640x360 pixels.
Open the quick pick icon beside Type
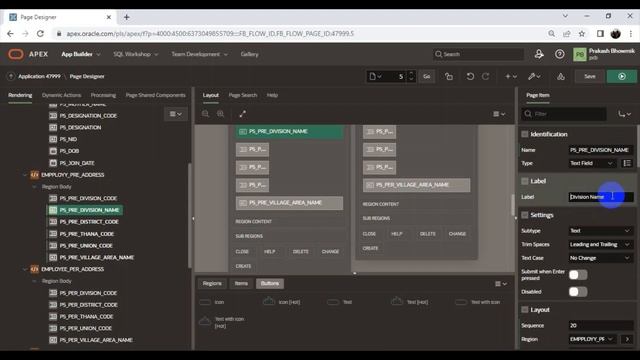click(627, 163)
